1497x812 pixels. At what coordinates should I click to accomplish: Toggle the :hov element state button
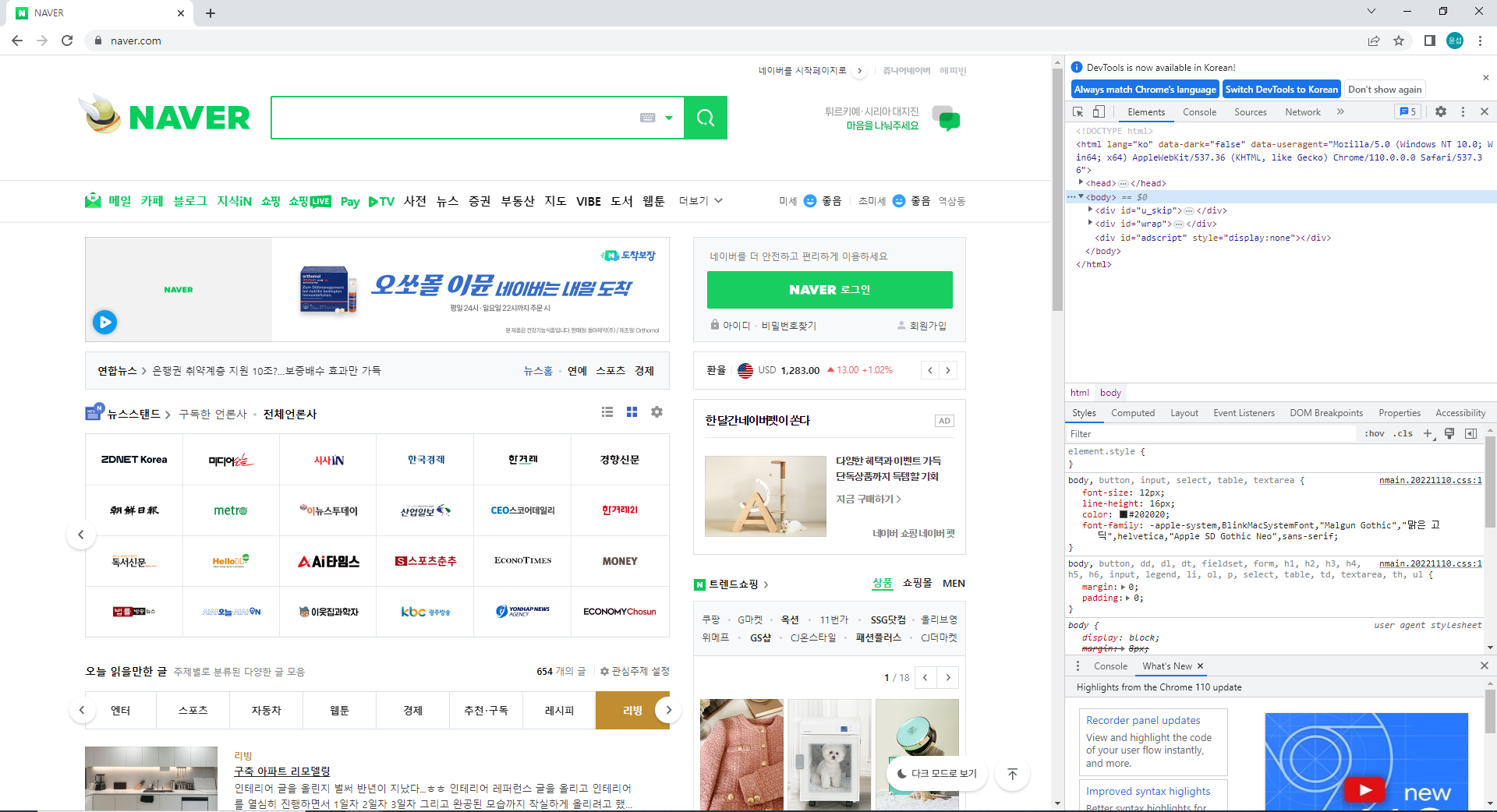1375,433
